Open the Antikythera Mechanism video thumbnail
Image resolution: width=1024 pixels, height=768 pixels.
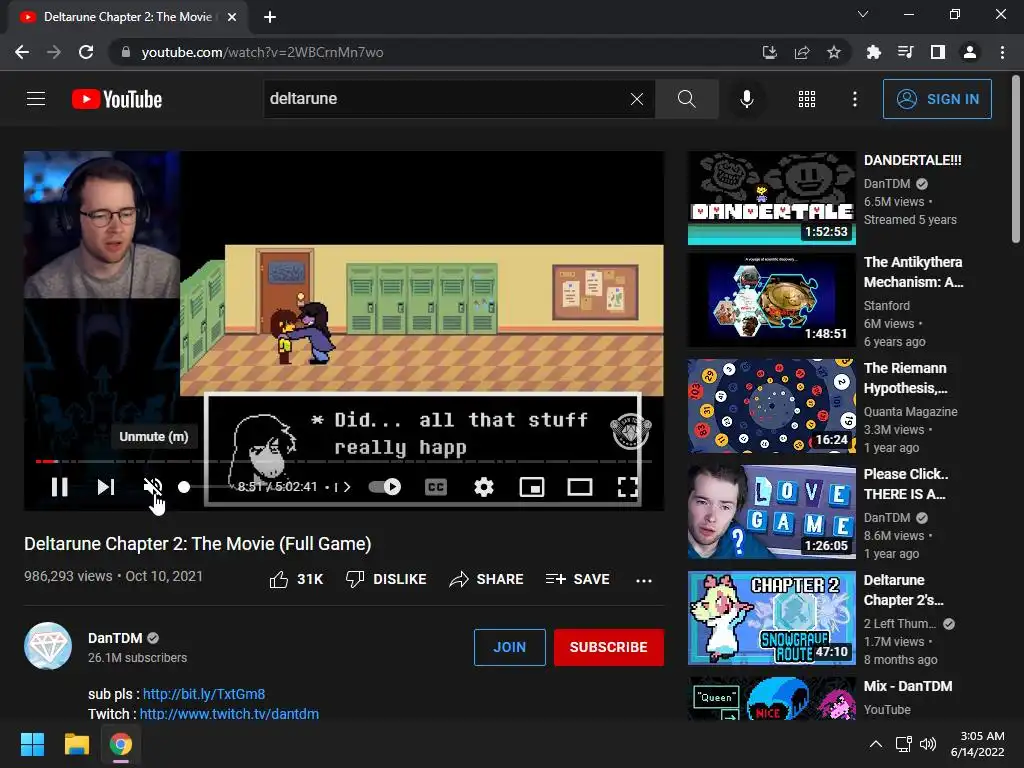coord(771,300)
